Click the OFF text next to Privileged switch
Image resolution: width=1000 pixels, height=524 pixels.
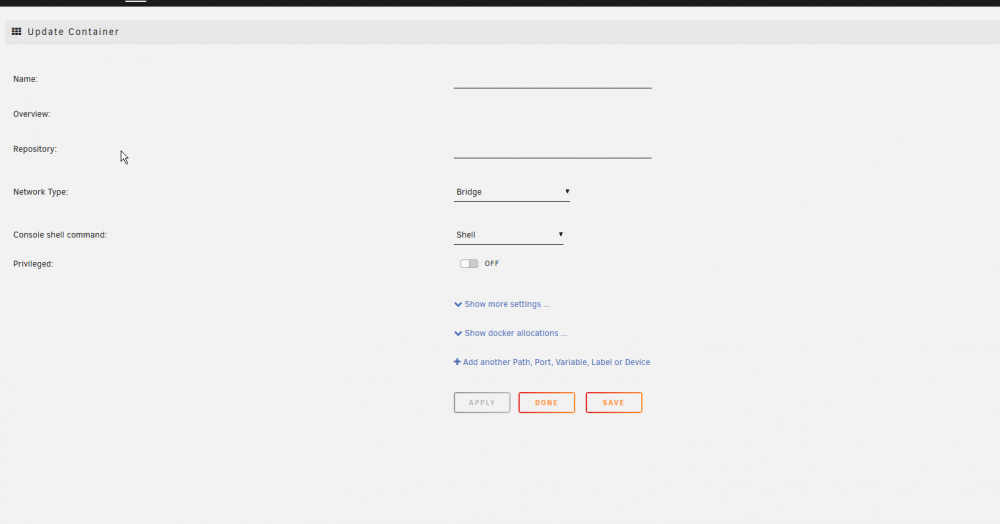[x=492, y=263]
